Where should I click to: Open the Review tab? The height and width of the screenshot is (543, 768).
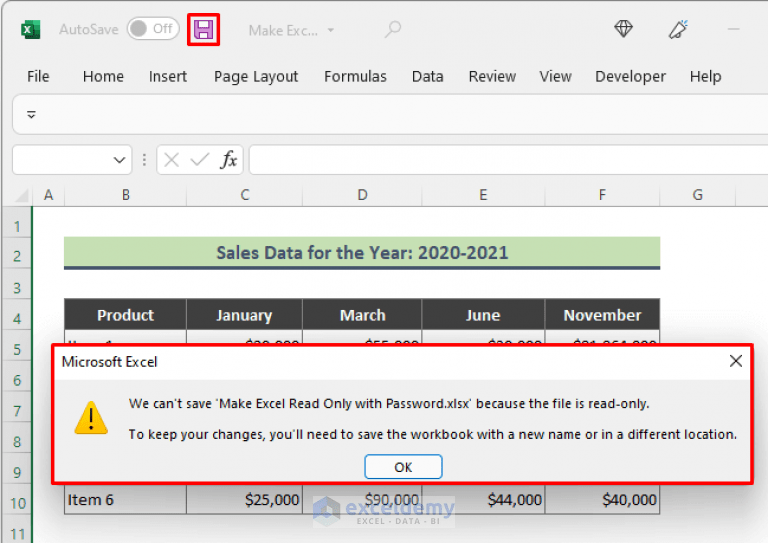(492, 76)
